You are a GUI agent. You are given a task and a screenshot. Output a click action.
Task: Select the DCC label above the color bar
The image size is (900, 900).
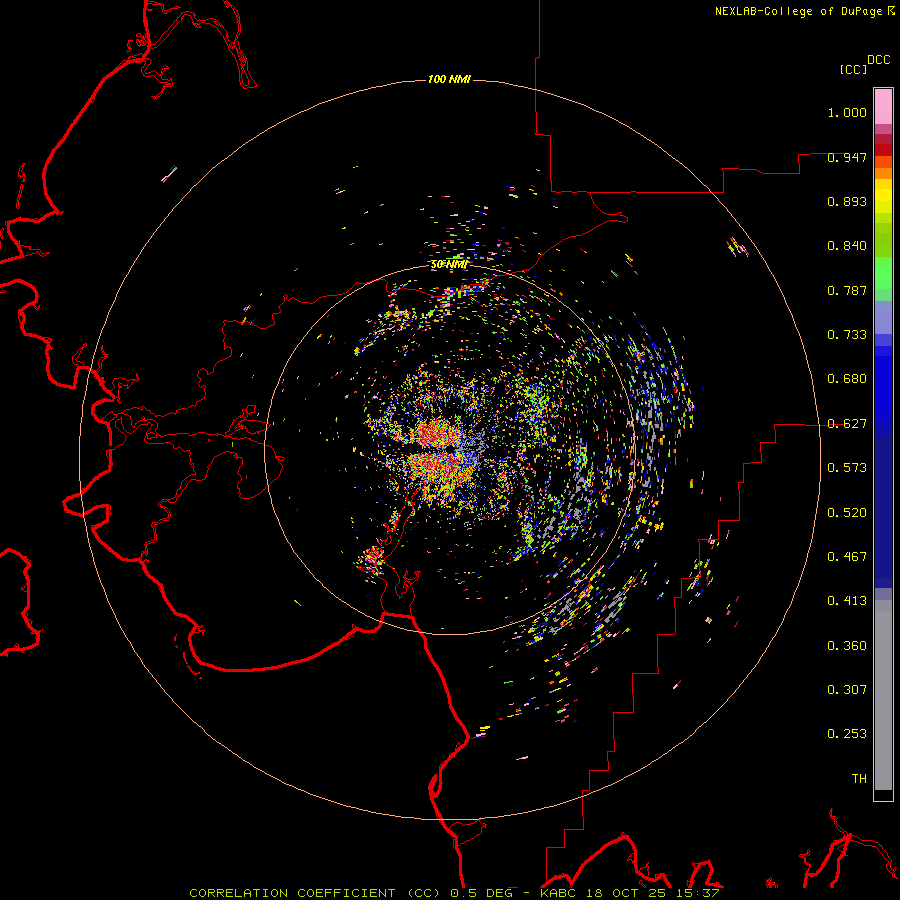tap(879, 60)
